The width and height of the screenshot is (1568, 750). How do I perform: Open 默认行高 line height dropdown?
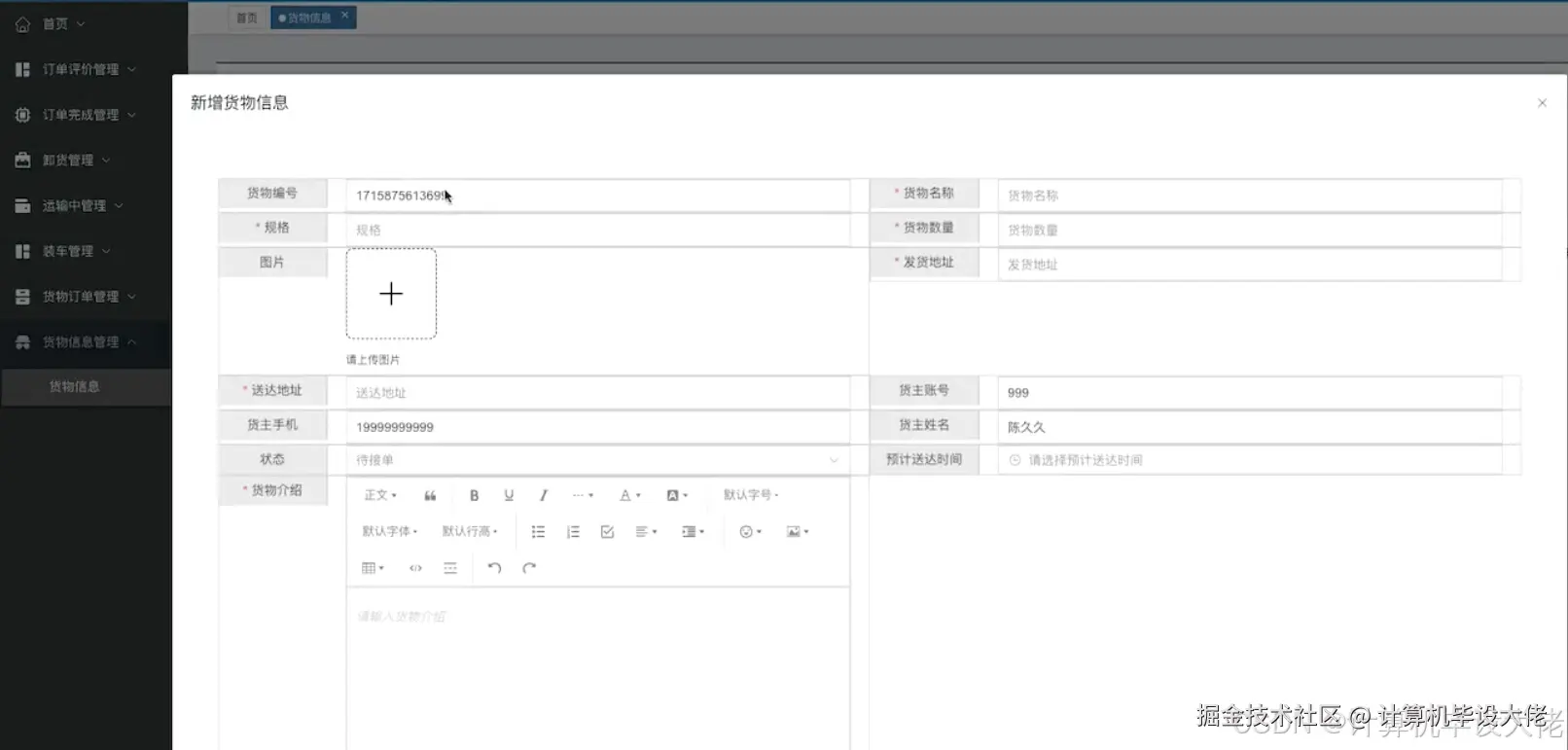(x=470, y=531)
